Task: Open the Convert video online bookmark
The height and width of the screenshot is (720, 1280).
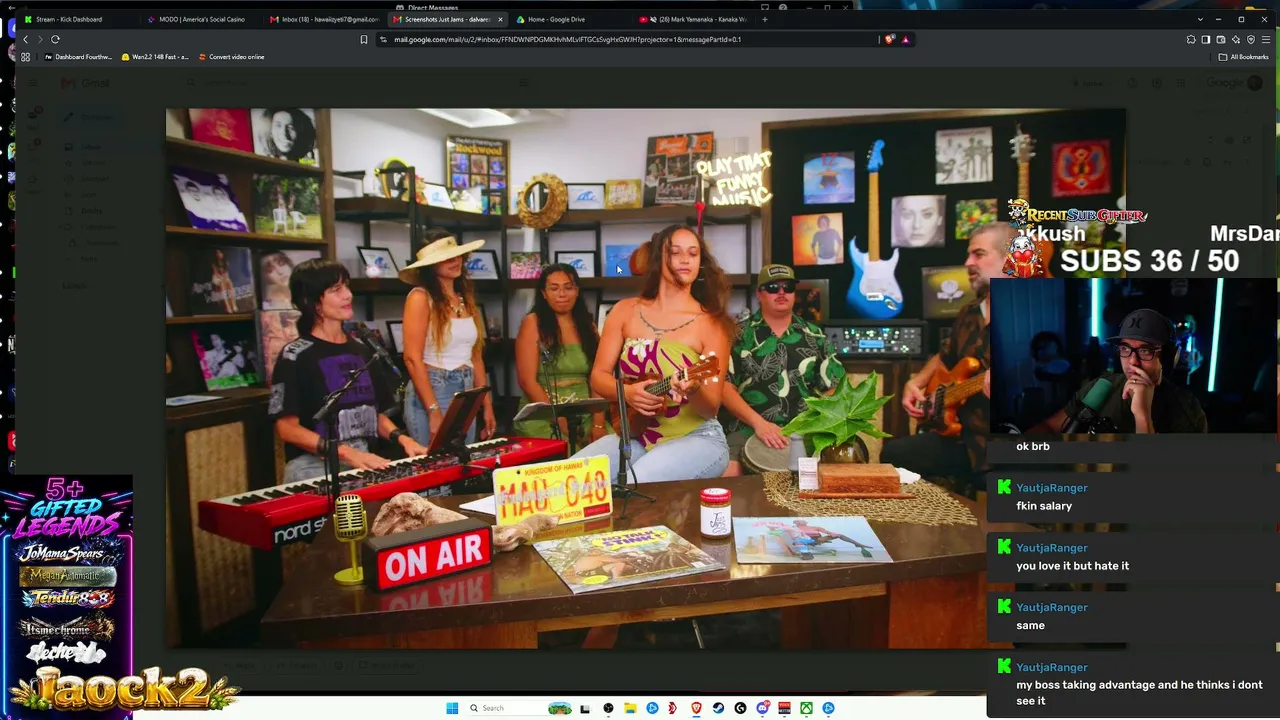Action: tap(231, 57)
